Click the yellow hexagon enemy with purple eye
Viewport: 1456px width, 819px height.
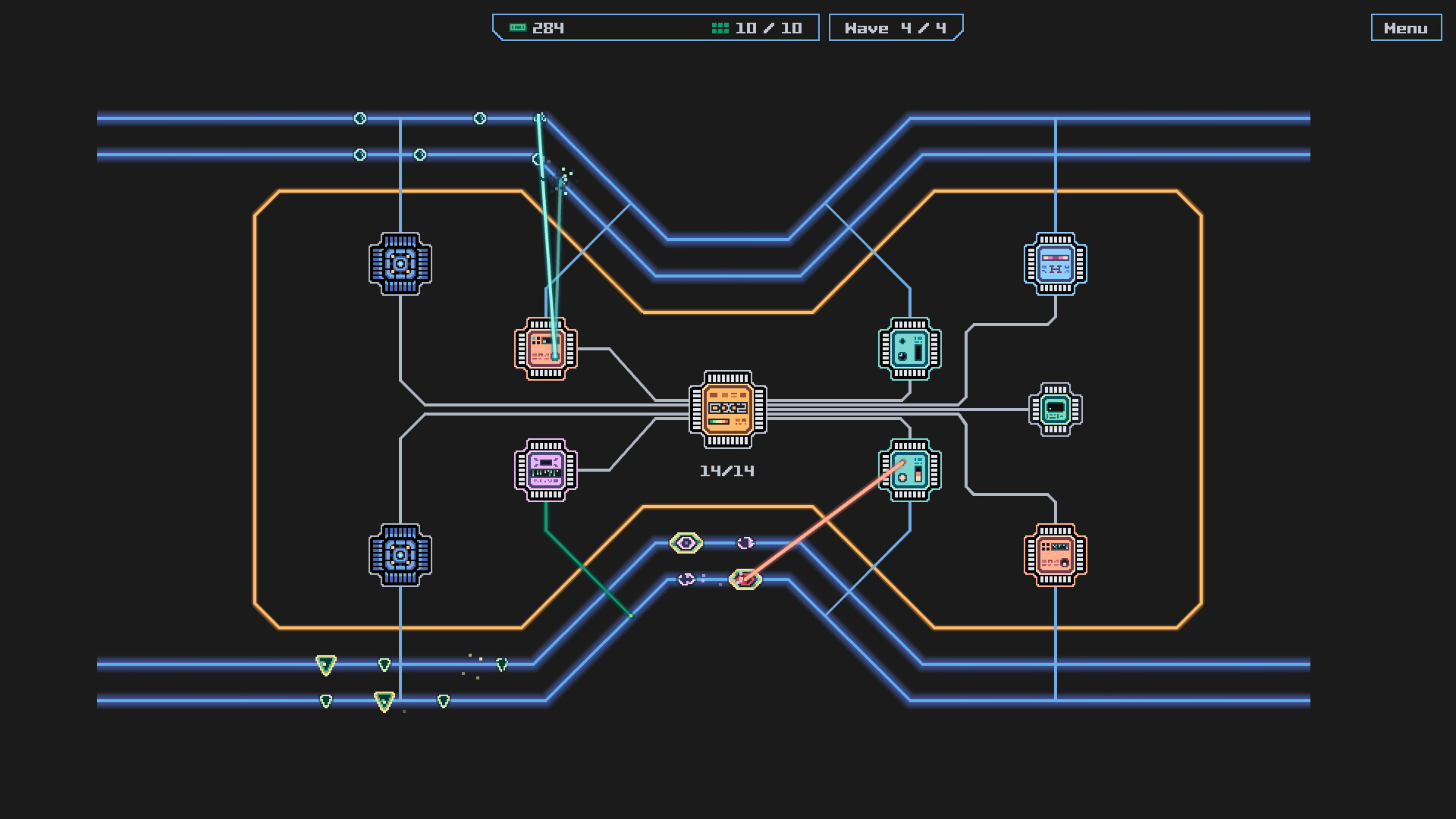click(x=686, y=543)
